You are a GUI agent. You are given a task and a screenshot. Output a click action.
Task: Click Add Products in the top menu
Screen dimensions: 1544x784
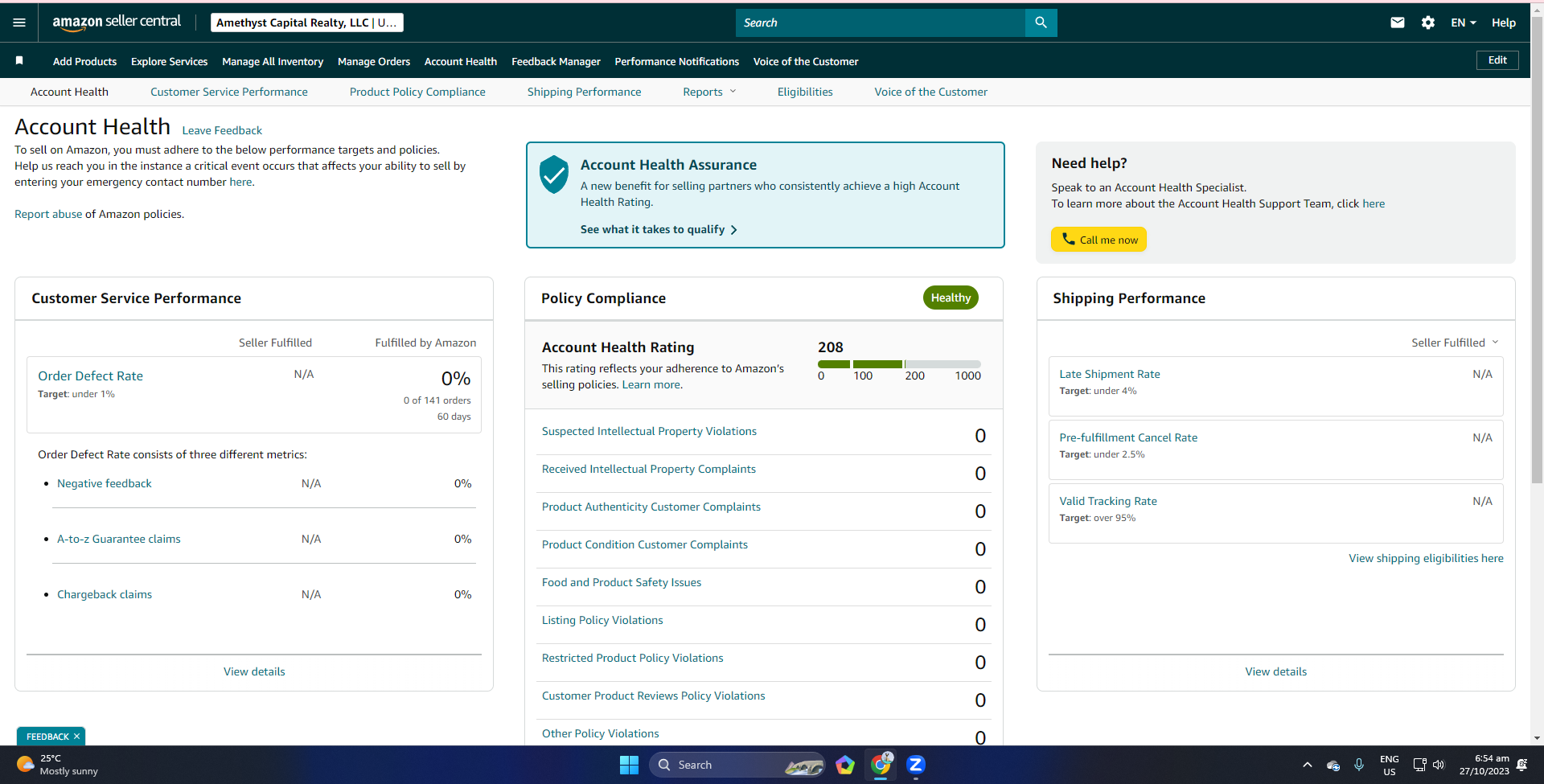(x=84, y=61)
